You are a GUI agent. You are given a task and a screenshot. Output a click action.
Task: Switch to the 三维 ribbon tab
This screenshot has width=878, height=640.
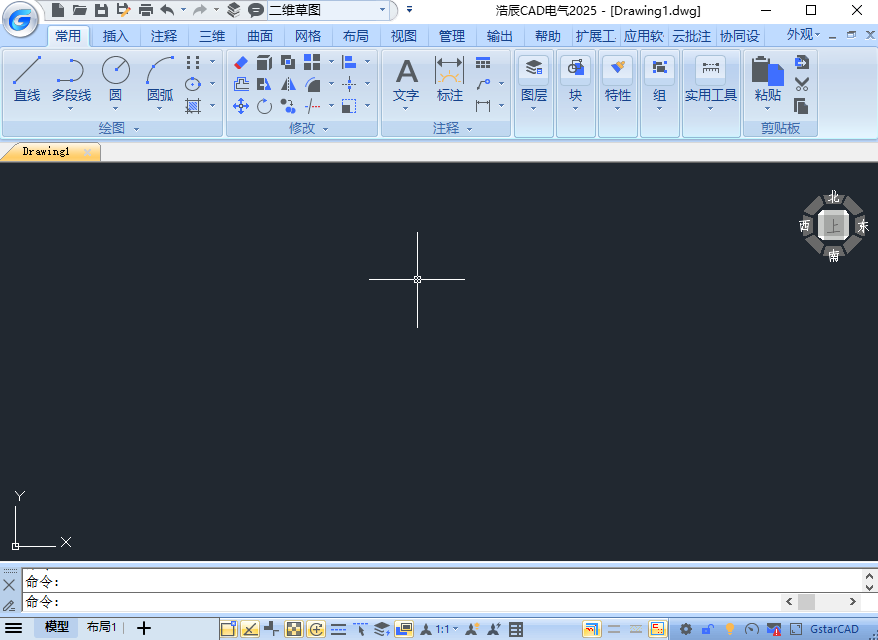tap(212, 36)
